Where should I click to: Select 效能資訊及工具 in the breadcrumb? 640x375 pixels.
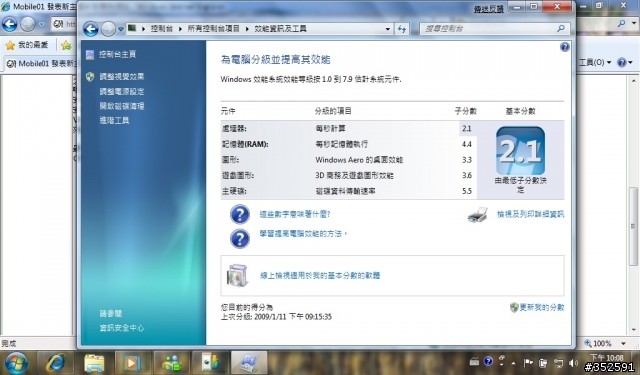[x=280, y=29]
